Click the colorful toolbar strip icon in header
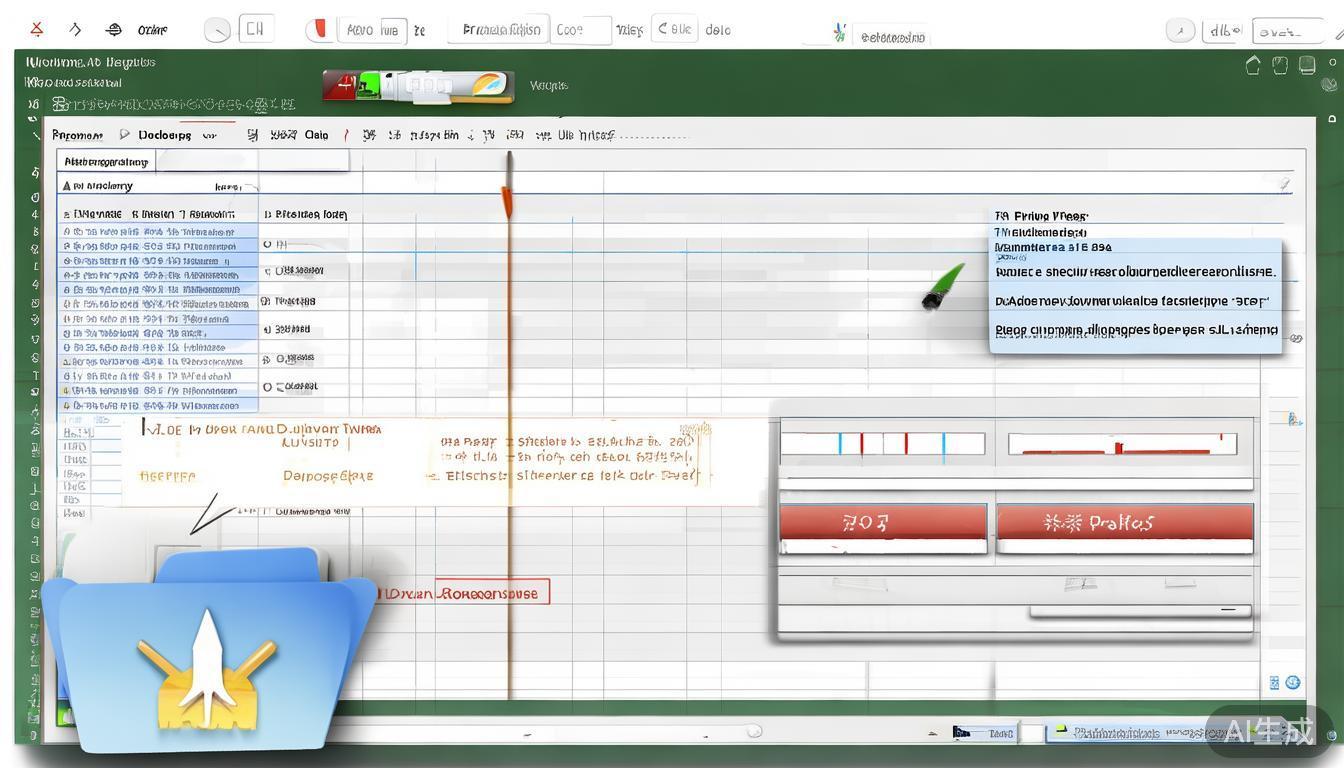The height and width of the screenshot is (768, 1344). point(418,86)
